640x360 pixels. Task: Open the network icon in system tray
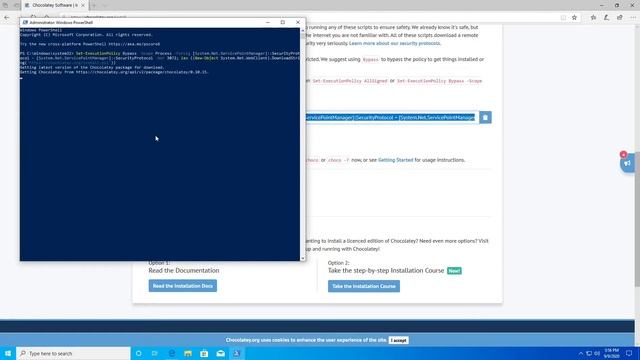(589, 353)
